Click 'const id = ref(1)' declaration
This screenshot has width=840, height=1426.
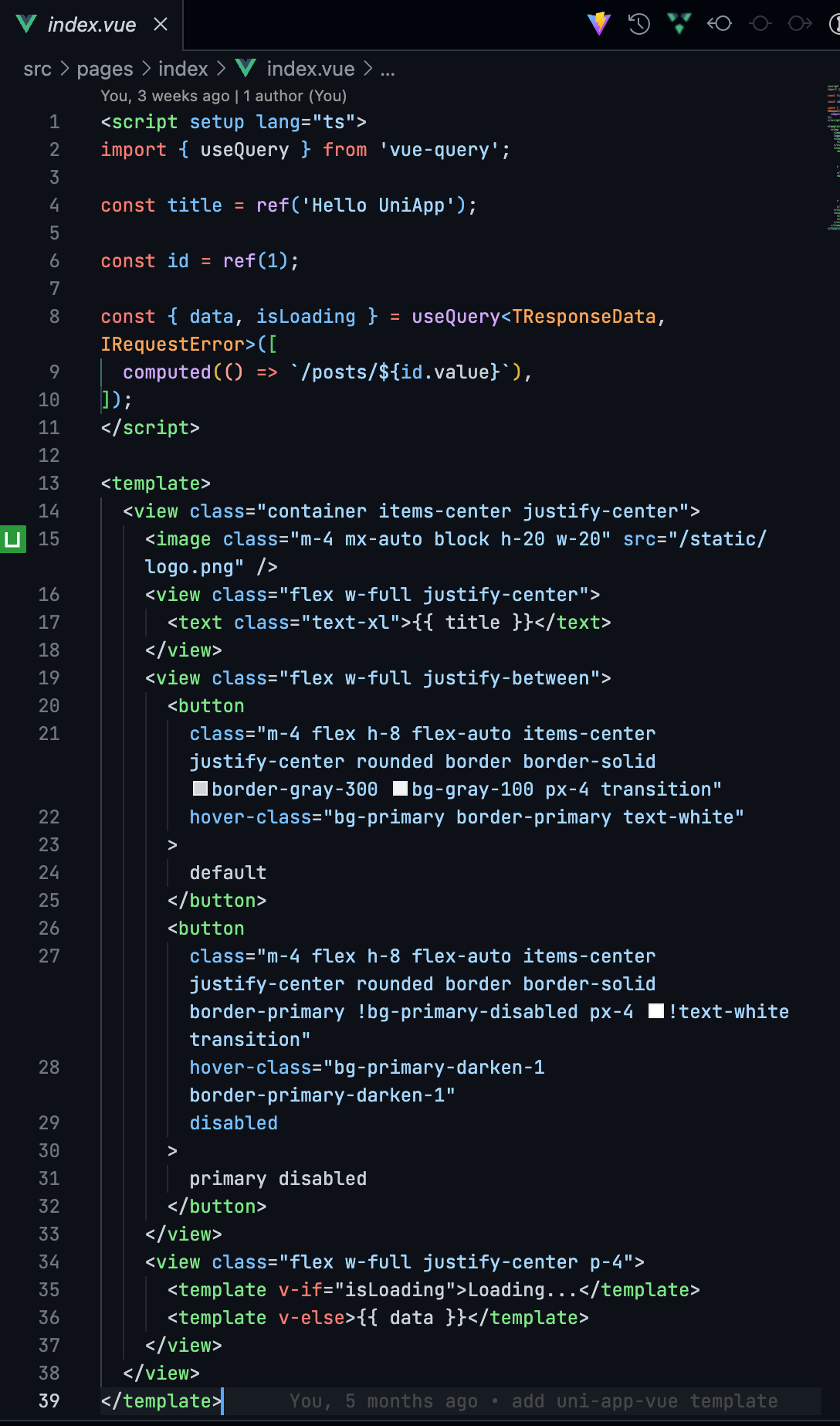[x=200, y=261]
